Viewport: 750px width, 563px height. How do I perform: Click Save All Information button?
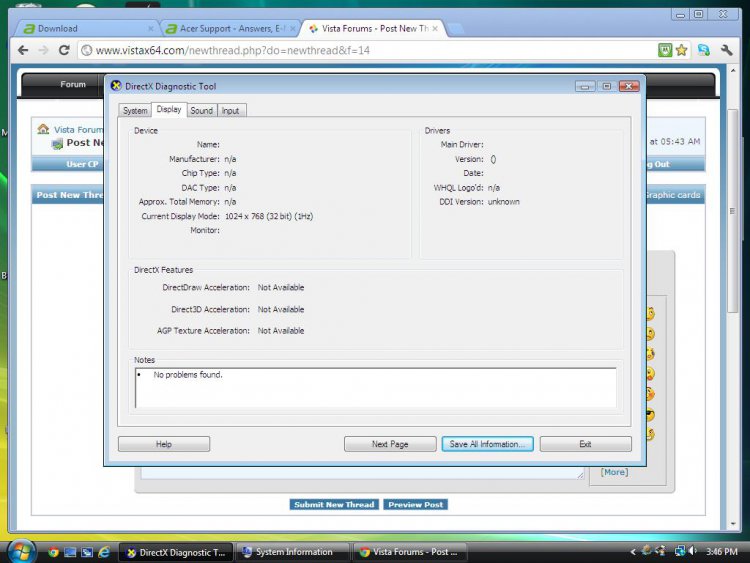(487, 444)
